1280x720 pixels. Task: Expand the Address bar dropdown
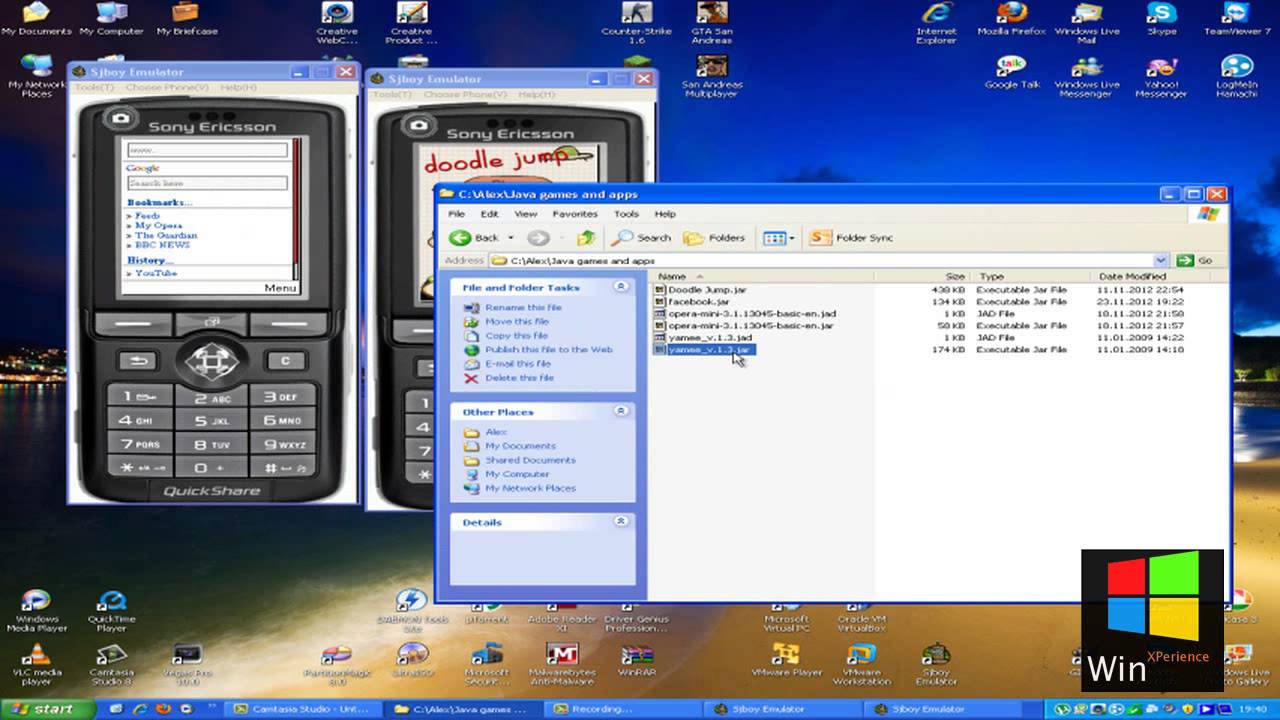pyautogui.click(x=1160, y=260)
